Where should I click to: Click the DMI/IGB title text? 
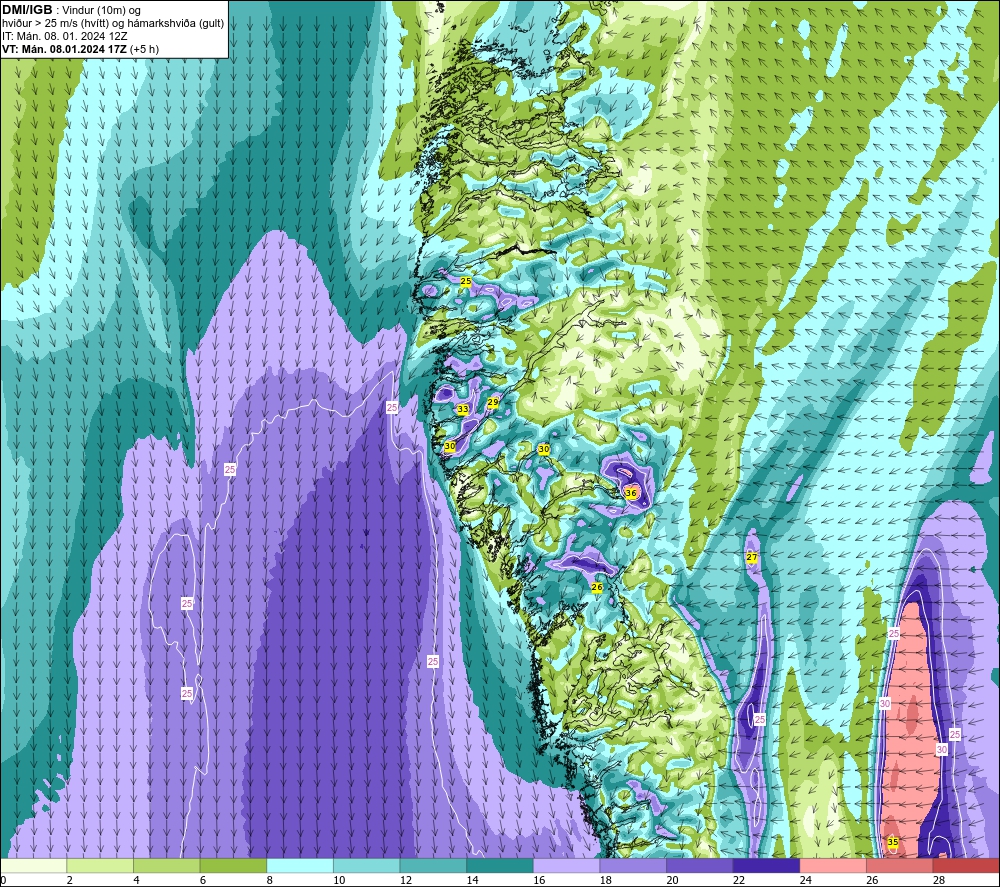(27, 10)
